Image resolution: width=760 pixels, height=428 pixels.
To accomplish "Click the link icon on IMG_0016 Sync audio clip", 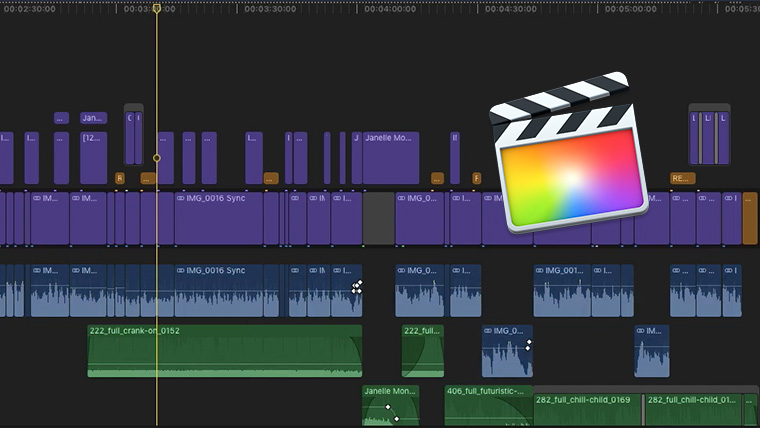I will pos(180,270).
